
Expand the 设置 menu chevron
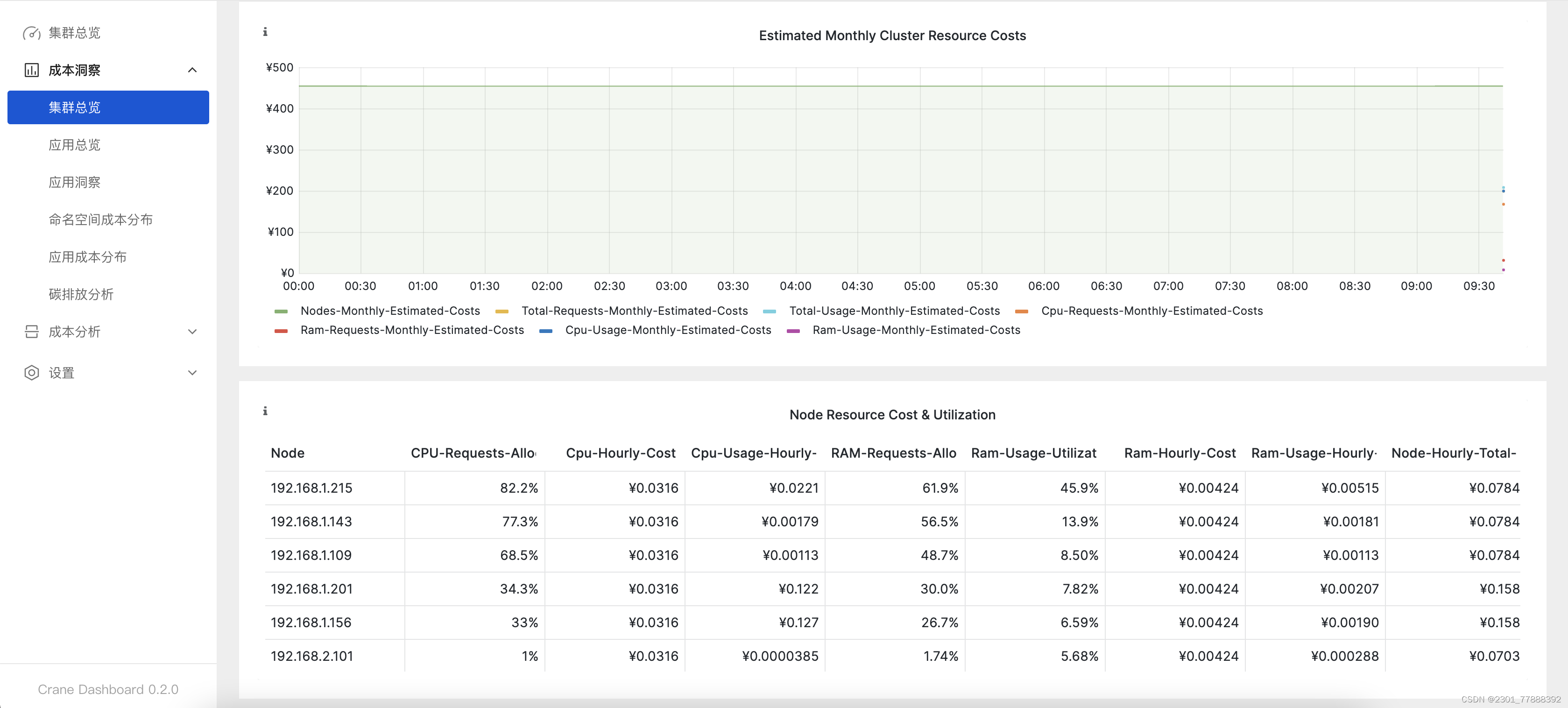192,373
